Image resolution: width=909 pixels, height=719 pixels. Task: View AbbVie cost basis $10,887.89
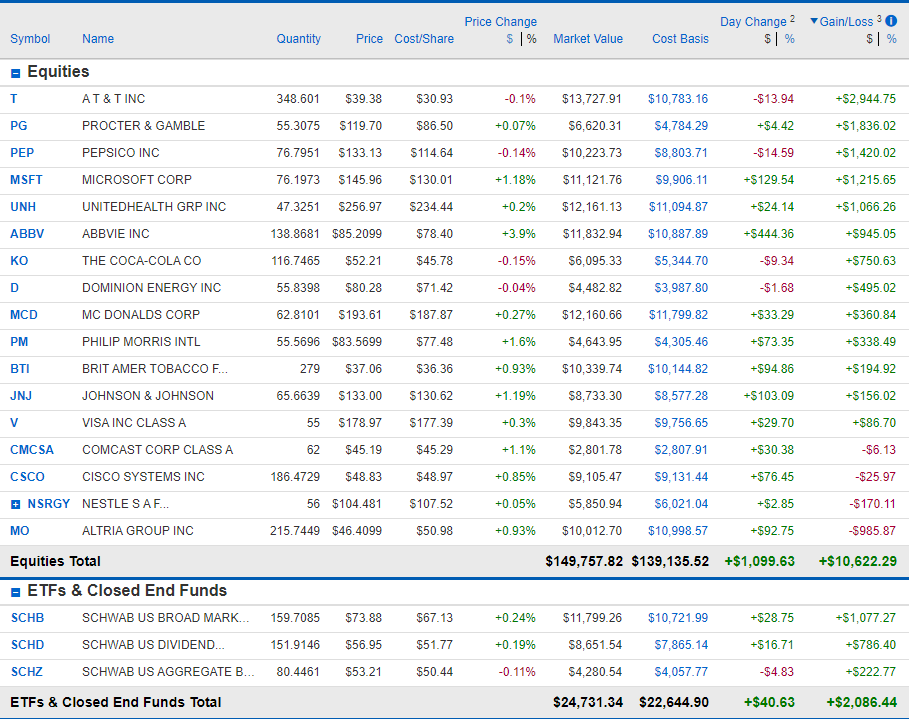(678, 234)
